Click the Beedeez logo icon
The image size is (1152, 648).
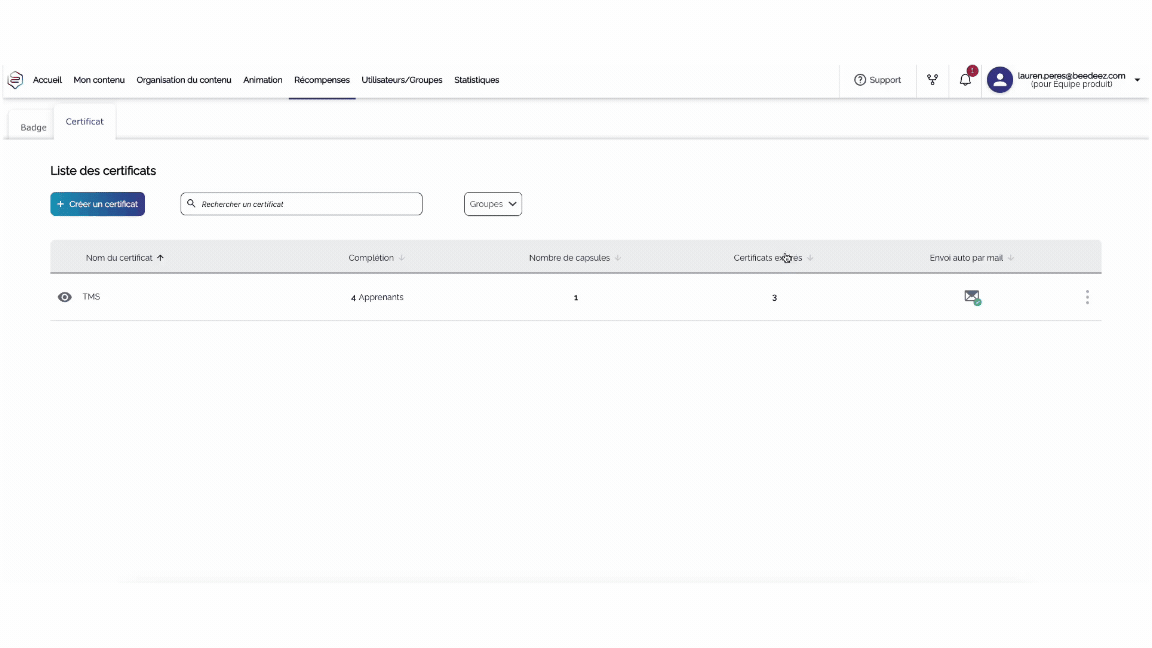(x=15, y=80)
